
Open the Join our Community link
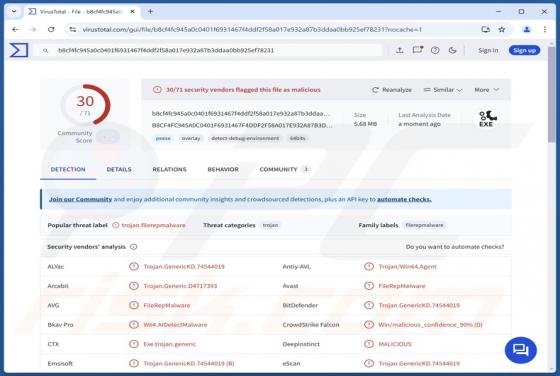coord(80,199)
